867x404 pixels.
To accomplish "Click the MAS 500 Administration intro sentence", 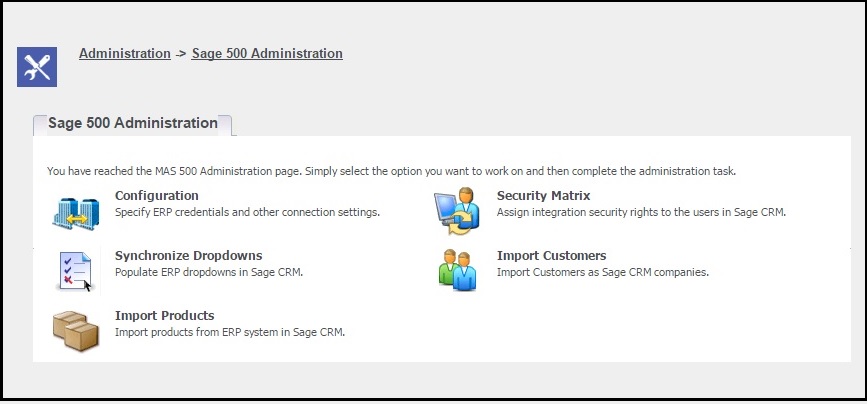I will point(391,171).
